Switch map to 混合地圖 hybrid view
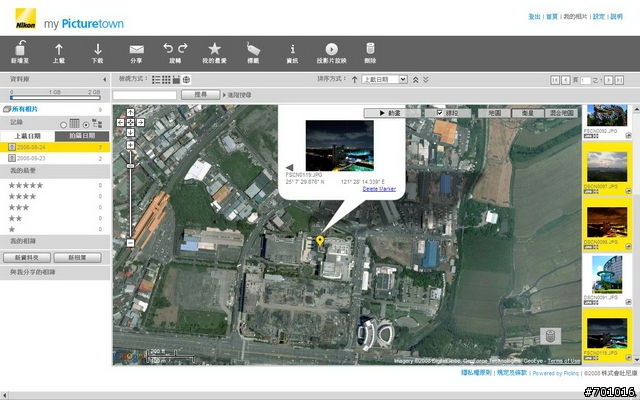Viewport: 640px width, 400px height. [x=562, y=113]
